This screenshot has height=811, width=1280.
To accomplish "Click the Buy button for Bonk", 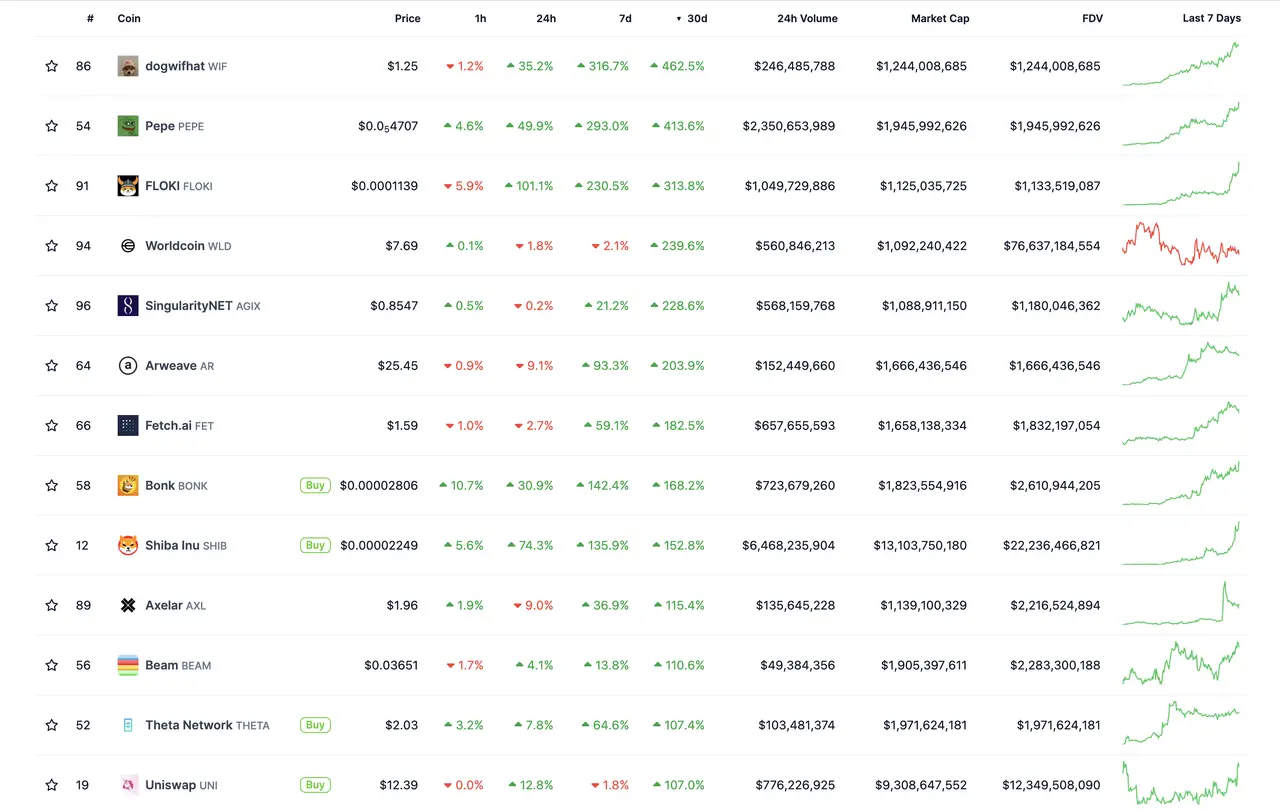I will (315, 486).
